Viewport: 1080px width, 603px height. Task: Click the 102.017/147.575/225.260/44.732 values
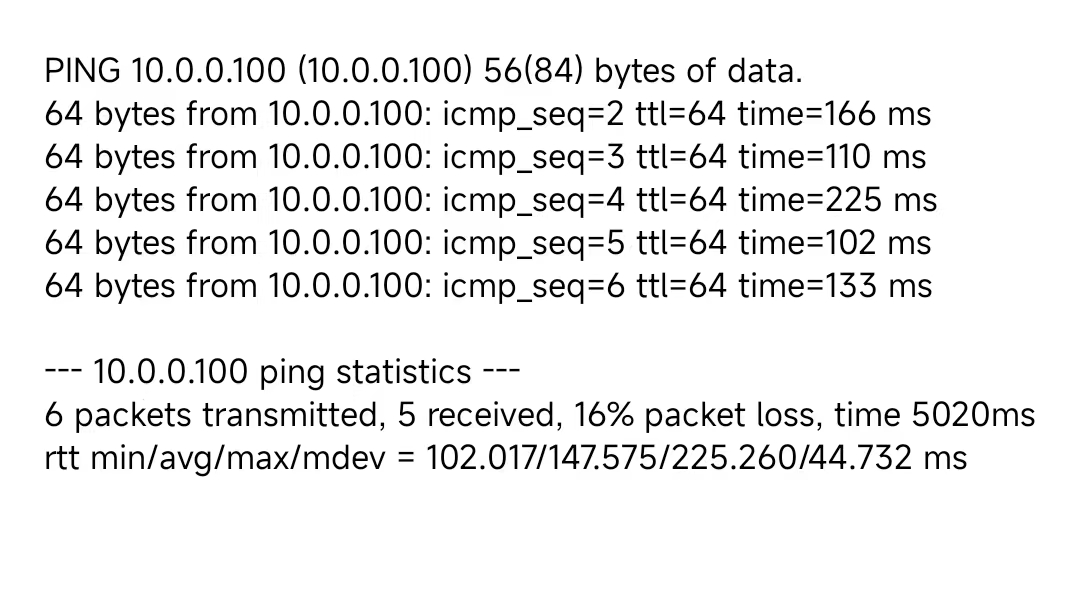[x=669, y=458]
